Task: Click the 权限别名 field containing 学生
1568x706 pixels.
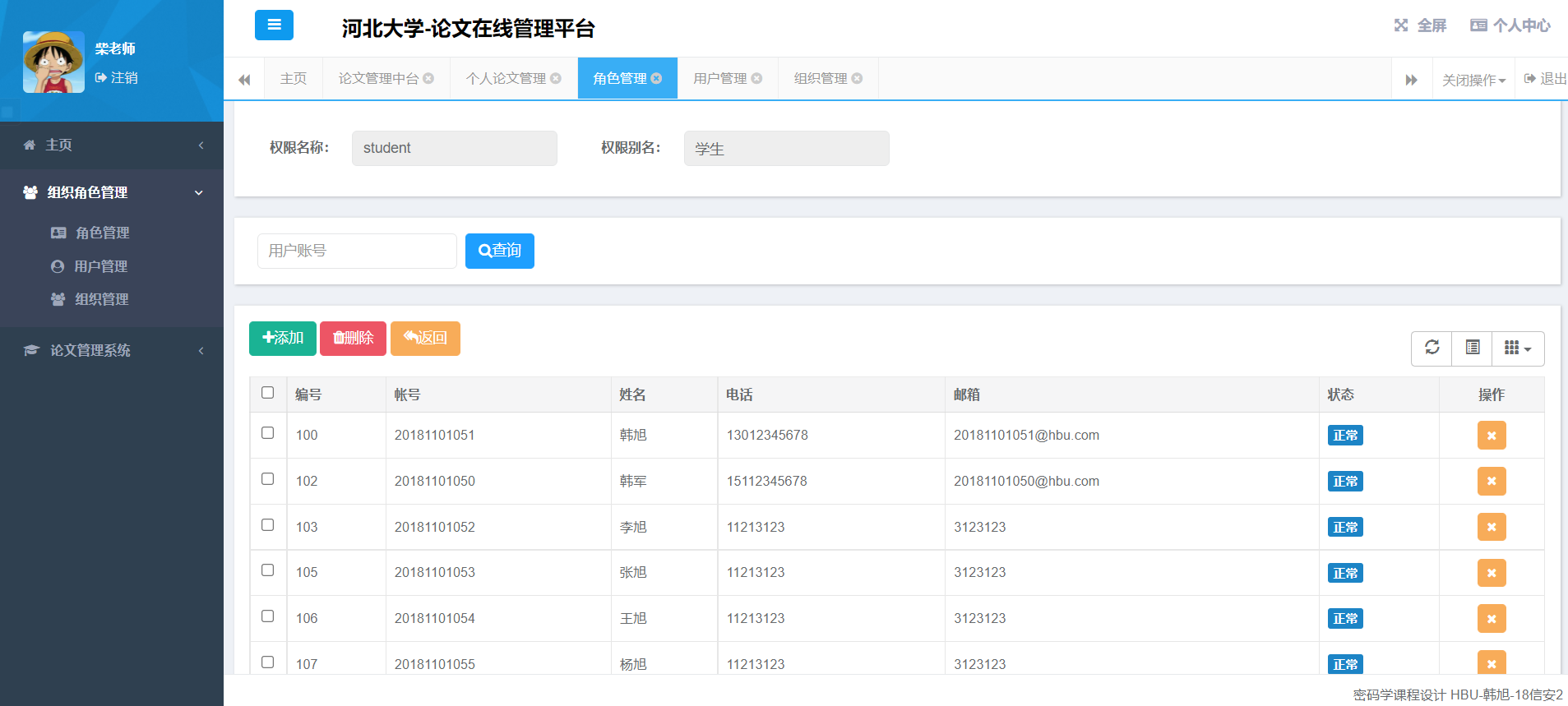Action: coord(787,148)
